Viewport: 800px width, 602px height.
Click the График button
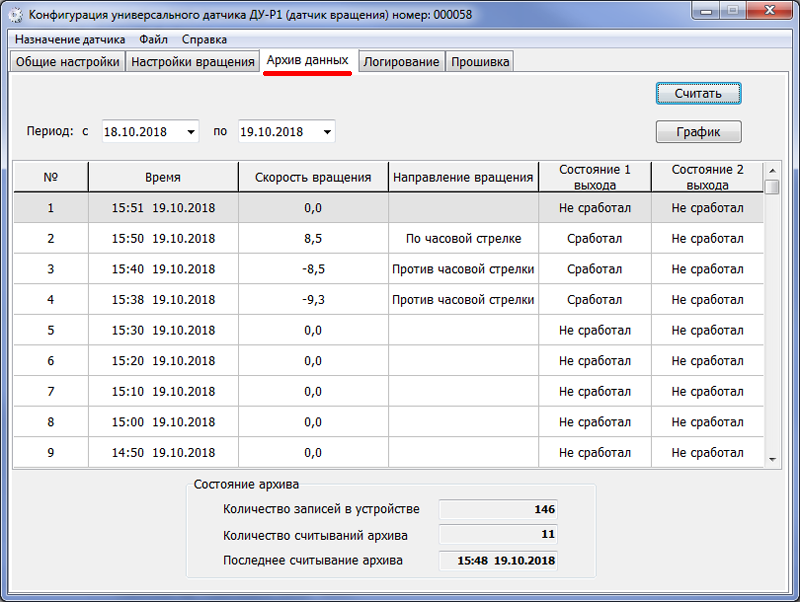pos(698,132)
